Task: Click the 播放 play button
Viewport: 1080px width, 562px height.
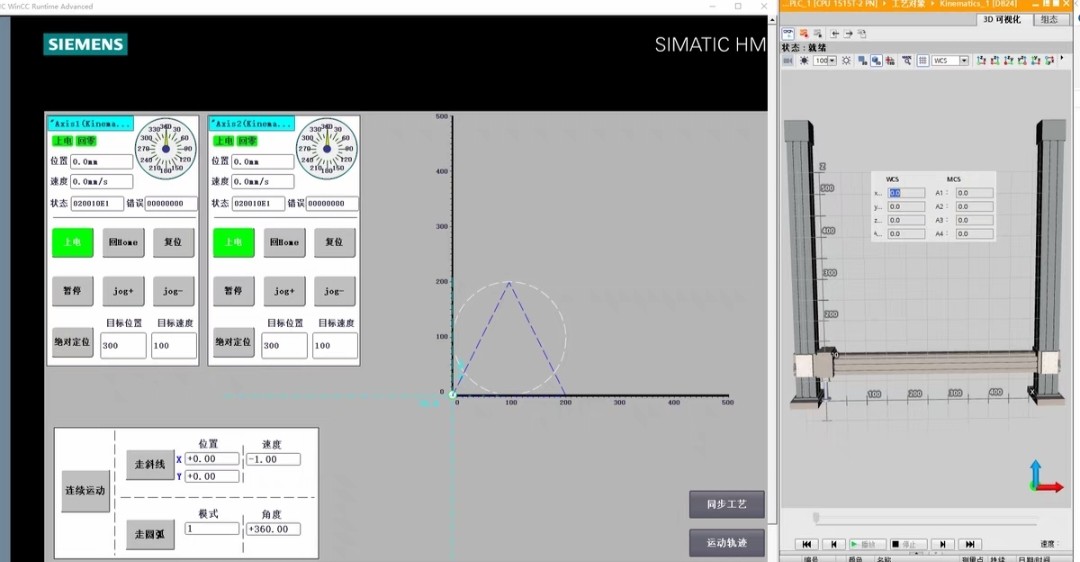Action: click(x=866, y=544)
